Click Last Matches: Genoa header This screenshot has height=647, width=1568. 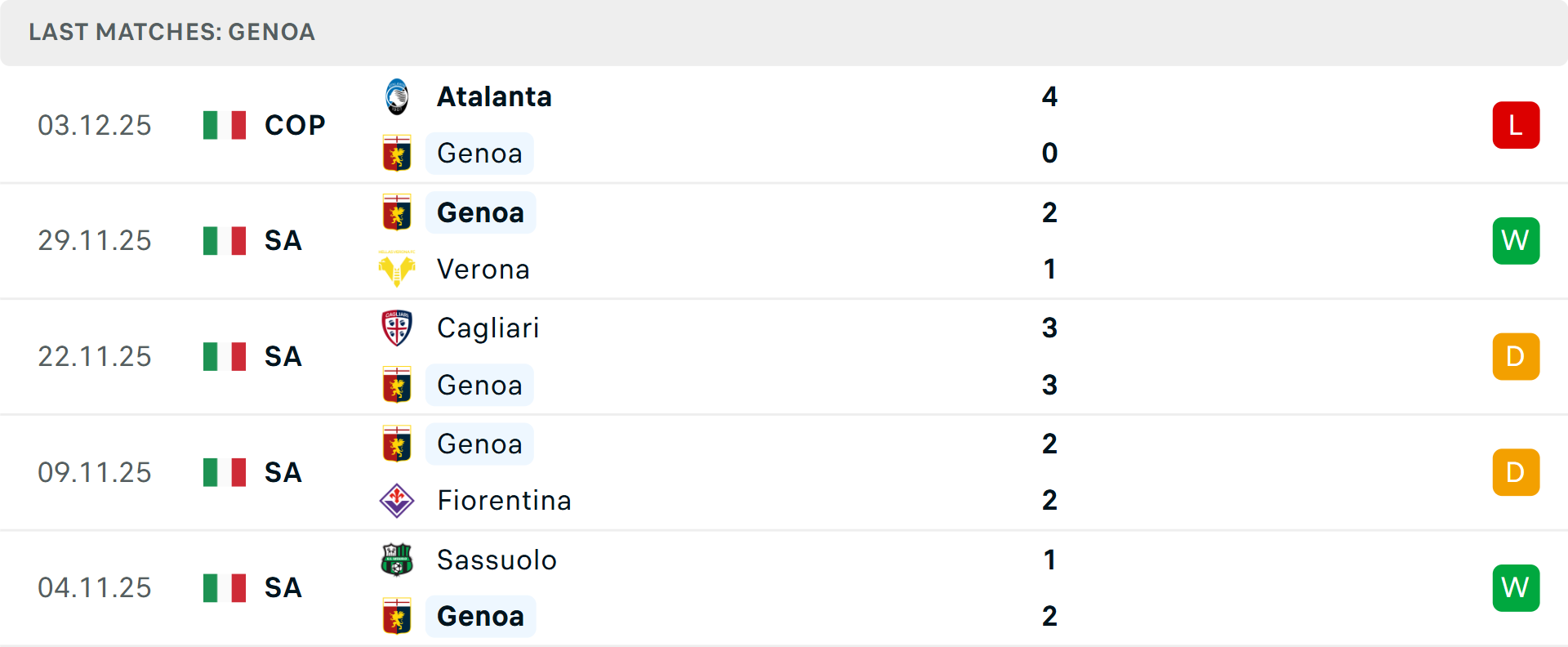tap(171, 32)
